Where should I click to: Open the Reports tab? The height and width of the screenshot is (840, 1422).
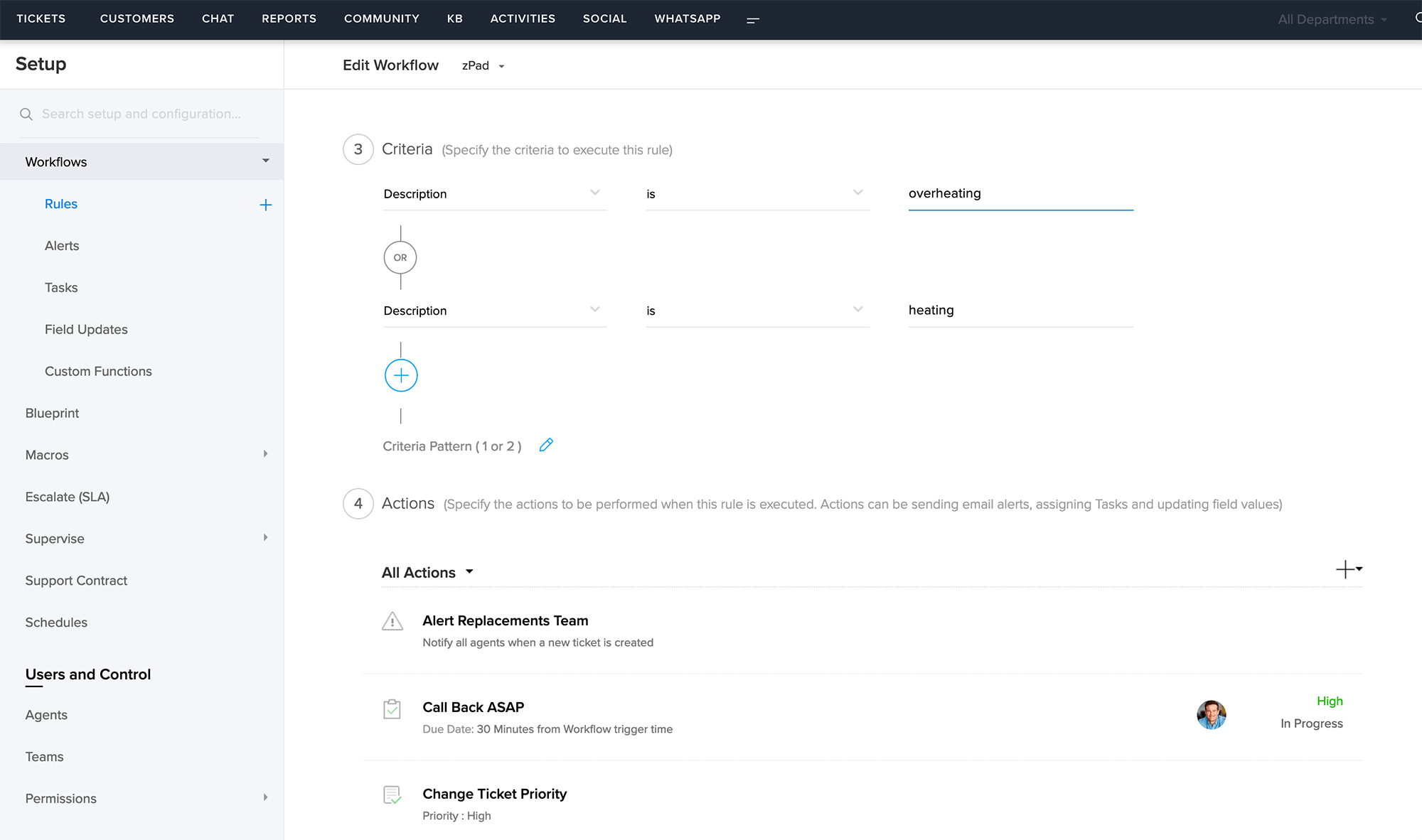(289, 18)
